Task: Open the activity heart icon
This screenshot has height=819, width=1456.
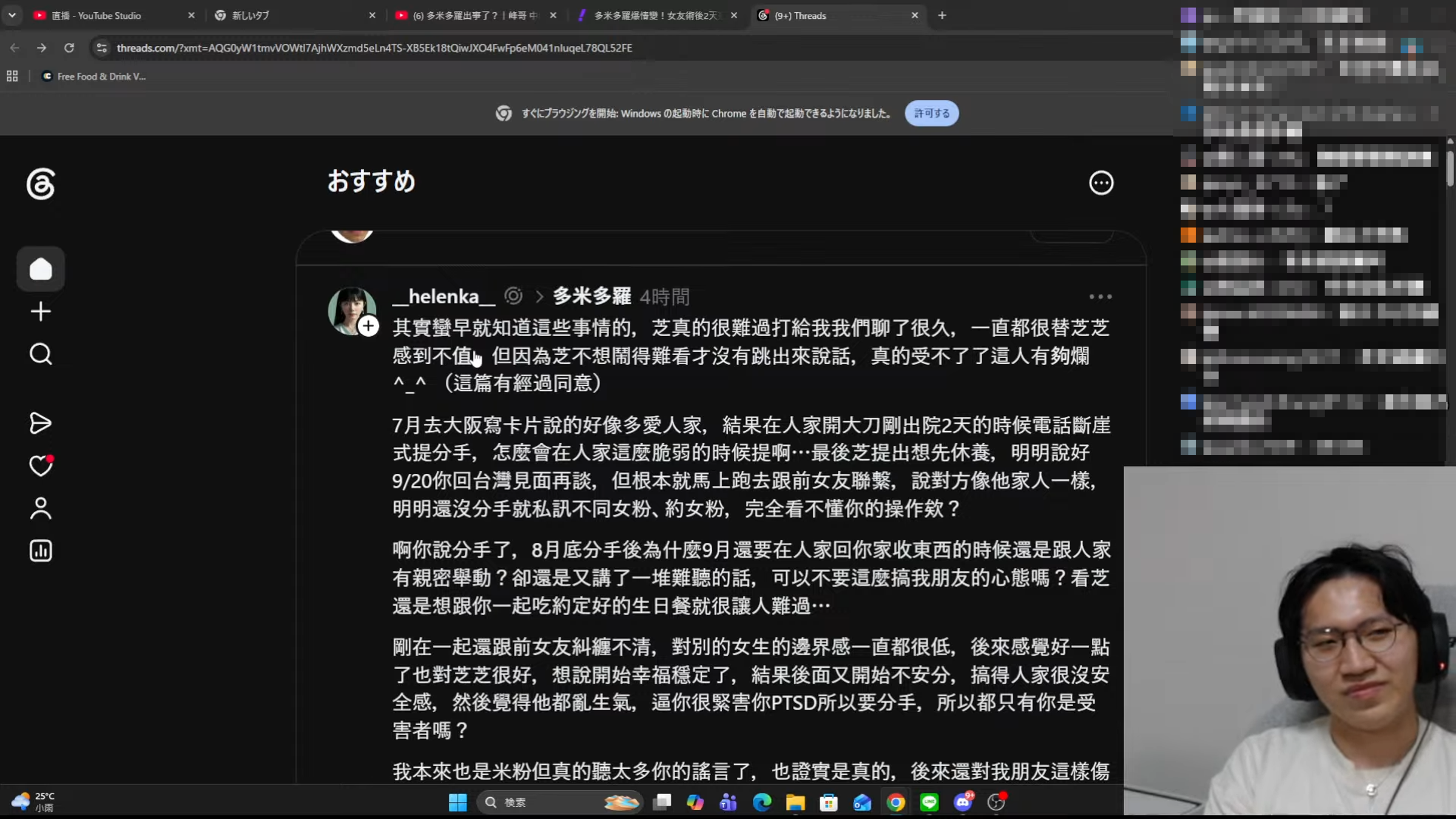Action: pyautogui.click(x=41, y=465)
